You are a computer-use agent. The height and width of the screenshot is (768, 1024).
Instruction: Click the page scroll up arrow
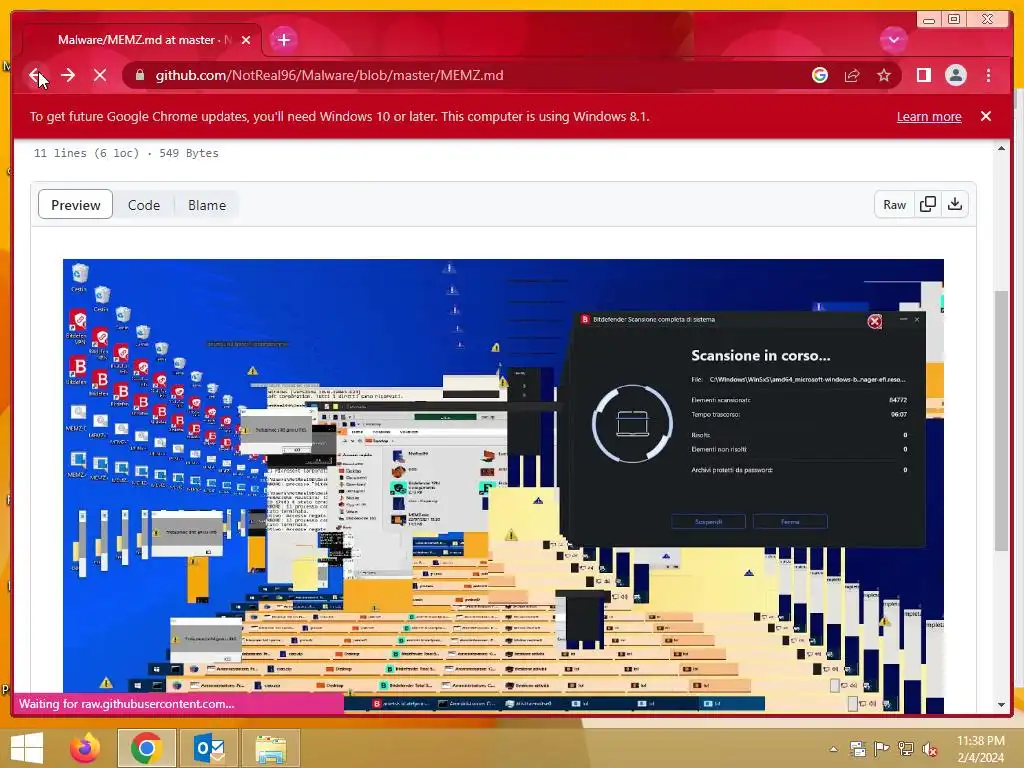(x=1001, y=148)
